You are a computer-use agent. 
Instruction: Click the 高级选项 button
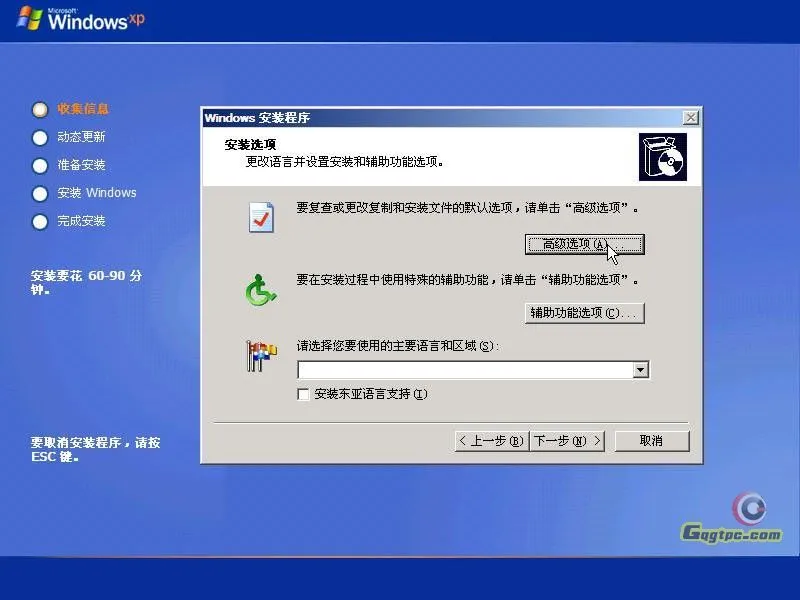[x=584, y=244]
